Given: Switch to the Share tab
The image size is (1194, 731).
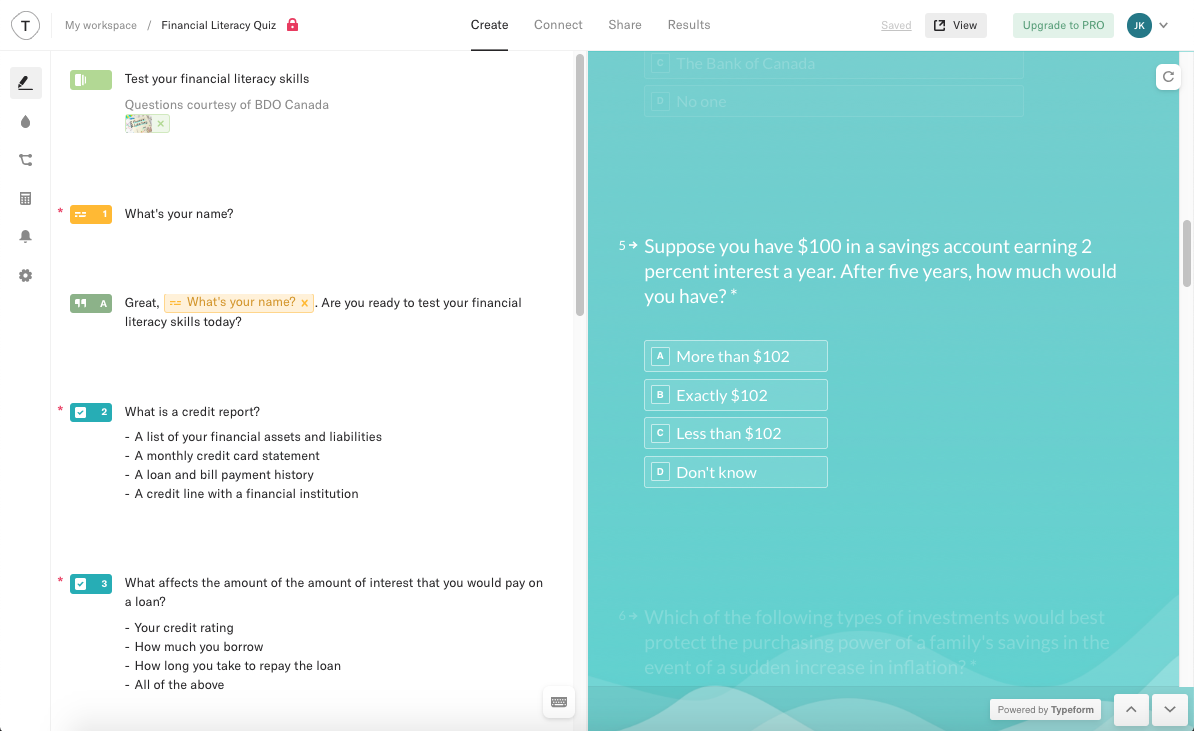Looking at the screenshot, I should (624, 25).
